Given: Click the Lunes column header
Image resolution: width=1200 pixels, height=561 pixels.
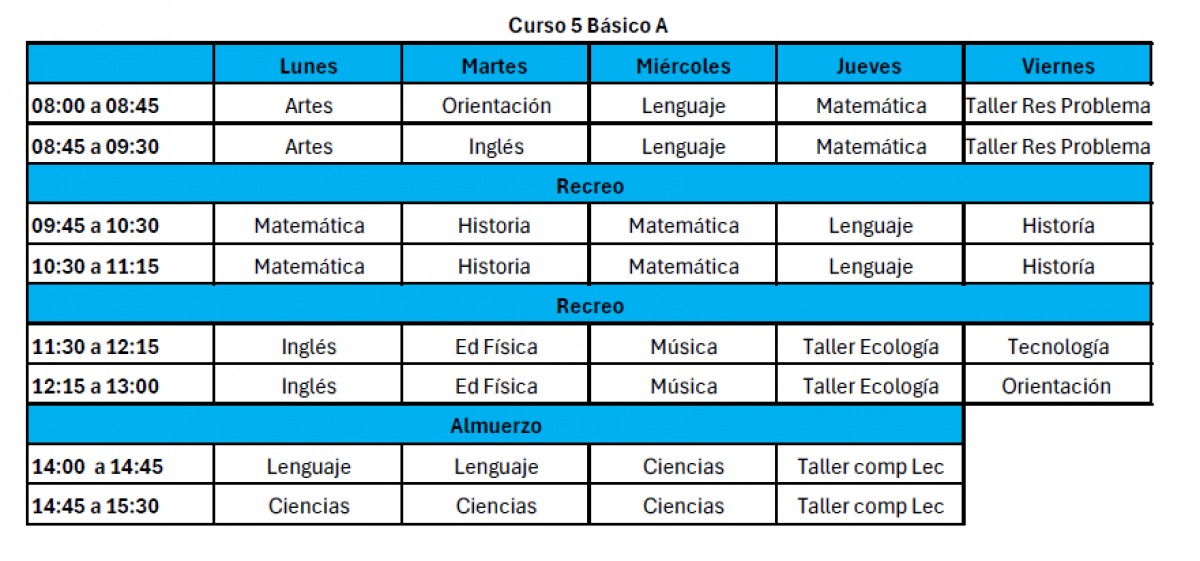Looking at the screenshot, I should pyautogui.click(x=308, y=66).
